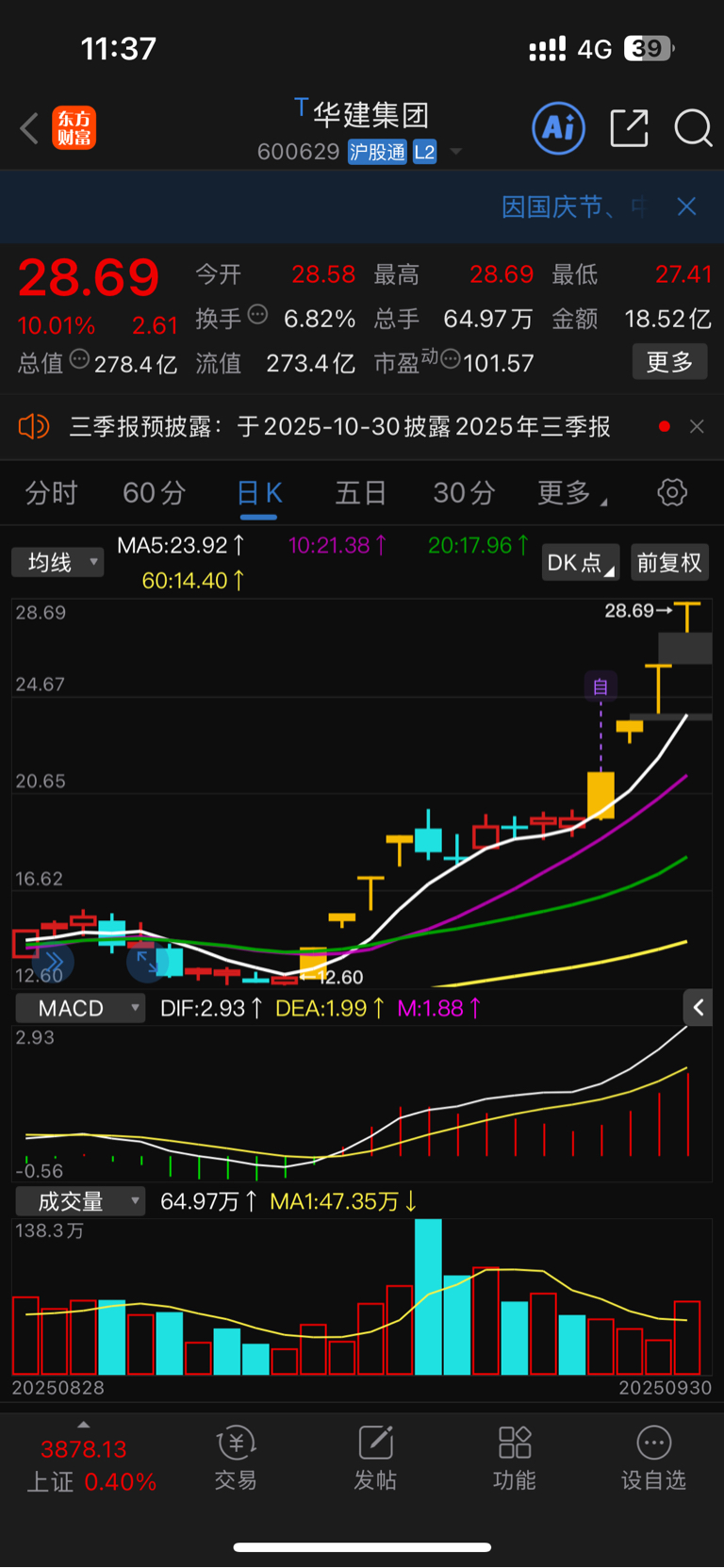Expand the stock name dropdown arrow
The image size is (724, 1568).
(x=456, y=152)
